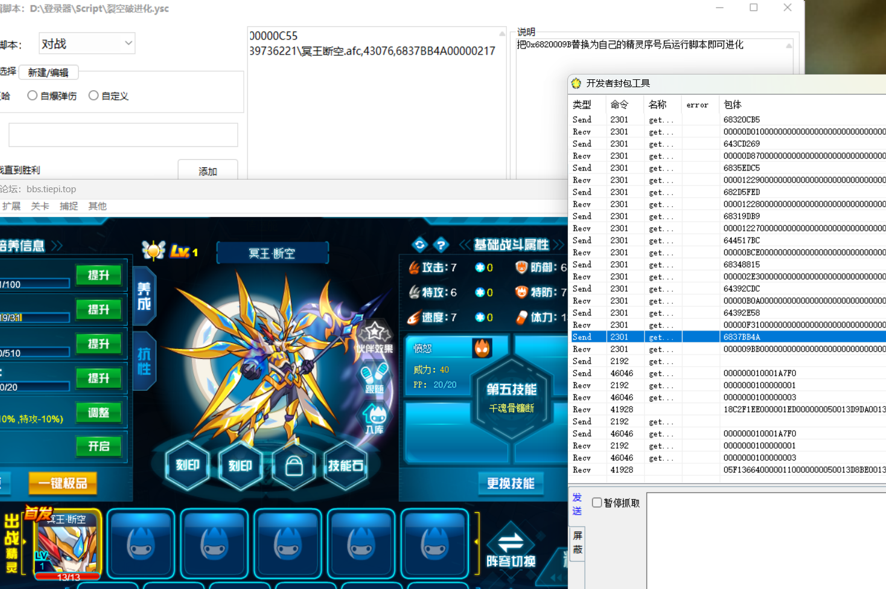This screenshot has width=886, height=589.
Task: Click the claw icon next to 攻击
Action: 414,267
